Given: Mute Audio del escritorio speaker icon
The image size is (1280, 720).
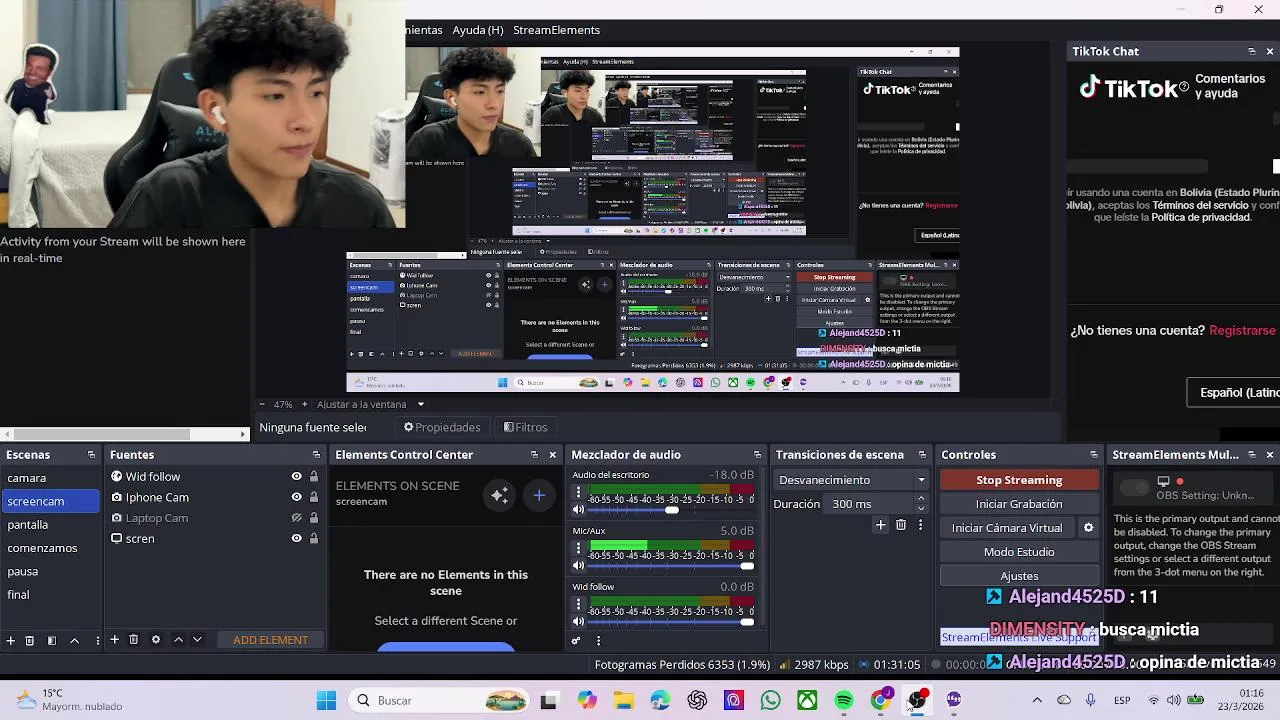Looking at the screenshot, I should [x=578, y=510].
